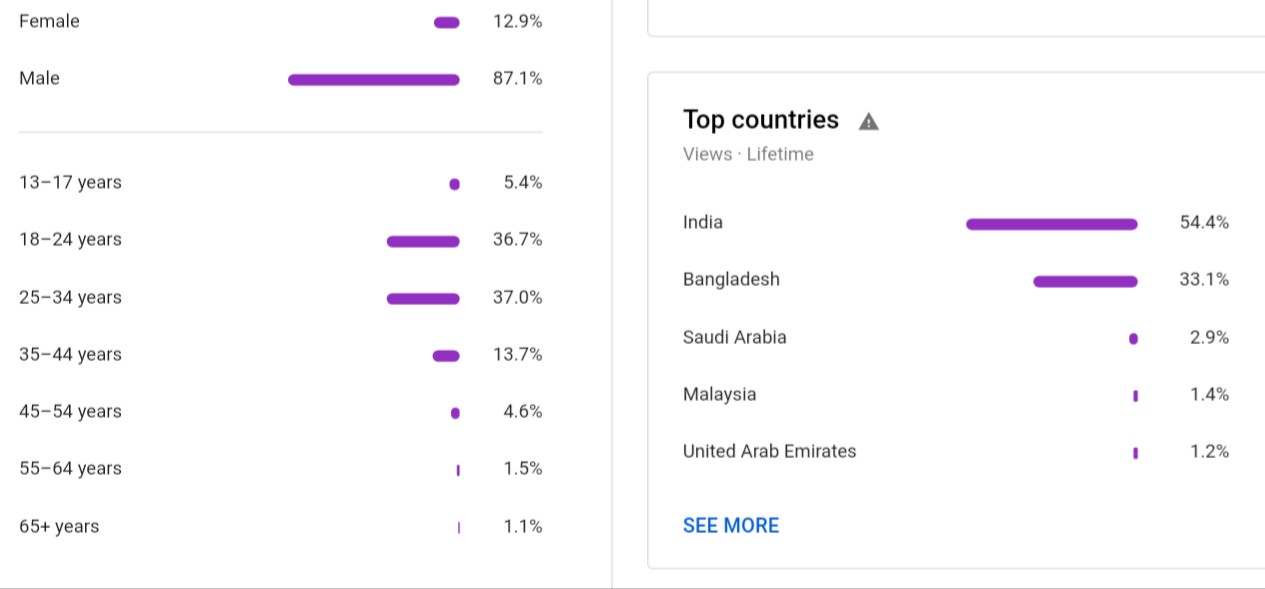
Task: Select the 65+ years row label
Action: [59, 526]
